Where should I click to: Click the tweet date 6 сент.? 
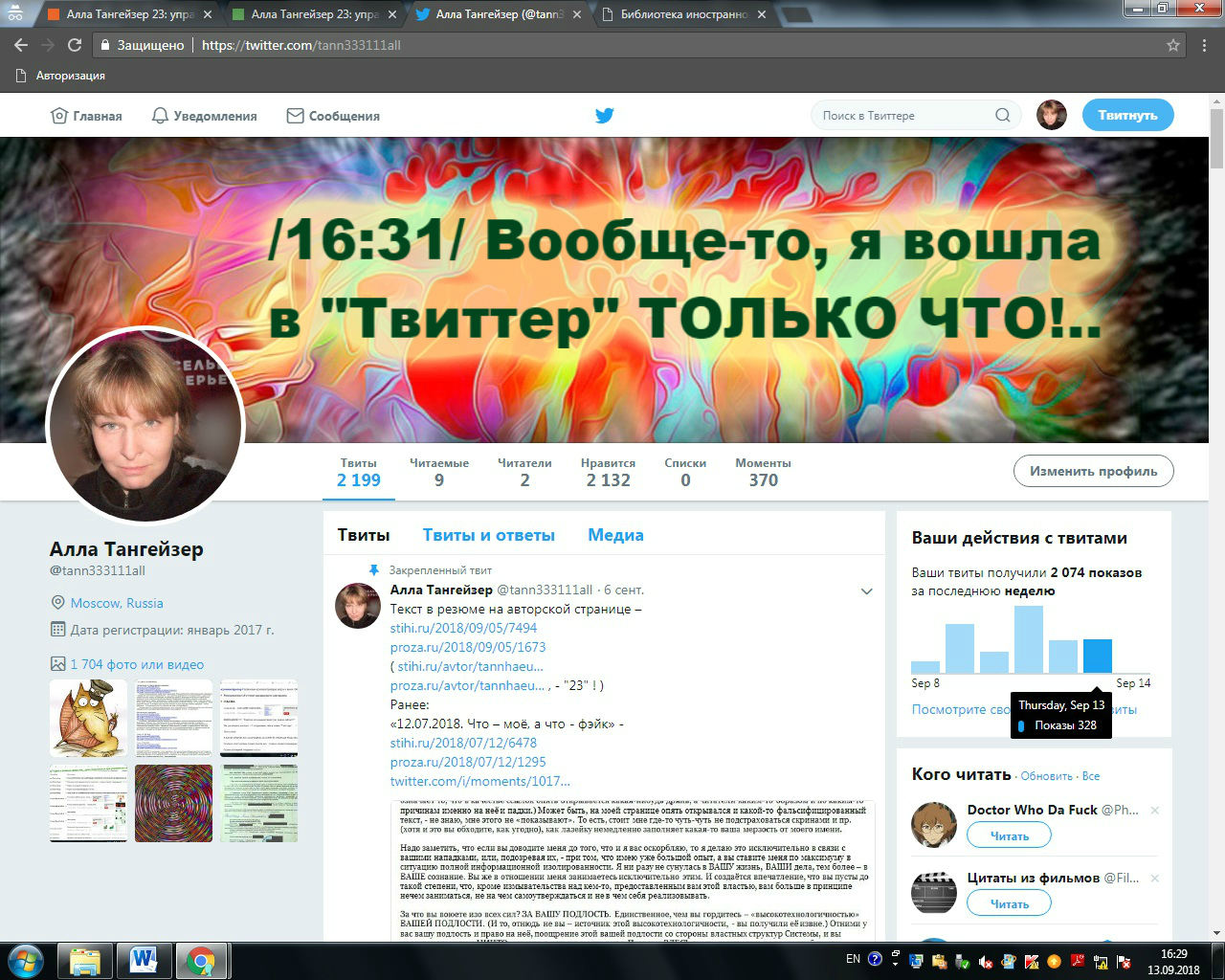coord(624,590)
